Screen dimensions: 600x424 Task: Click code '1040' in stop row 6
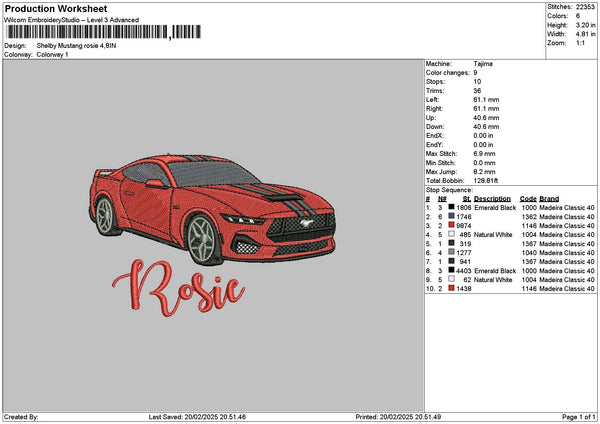529,253
